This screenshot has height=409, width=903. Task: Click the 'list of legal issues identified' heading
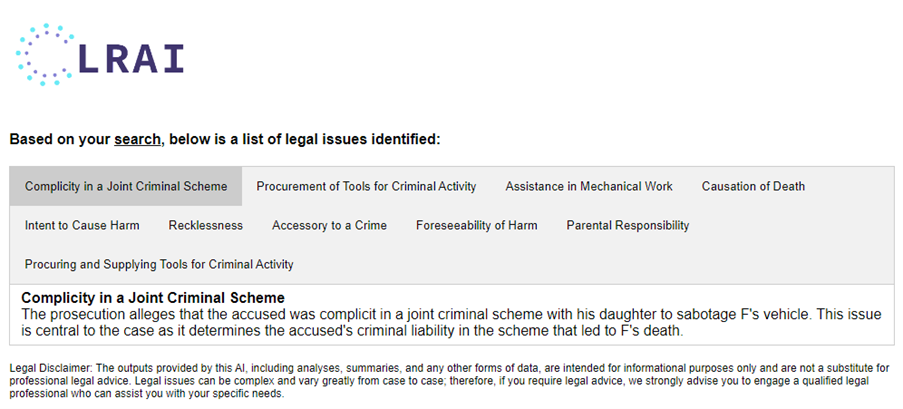click(x=225, y=139)
